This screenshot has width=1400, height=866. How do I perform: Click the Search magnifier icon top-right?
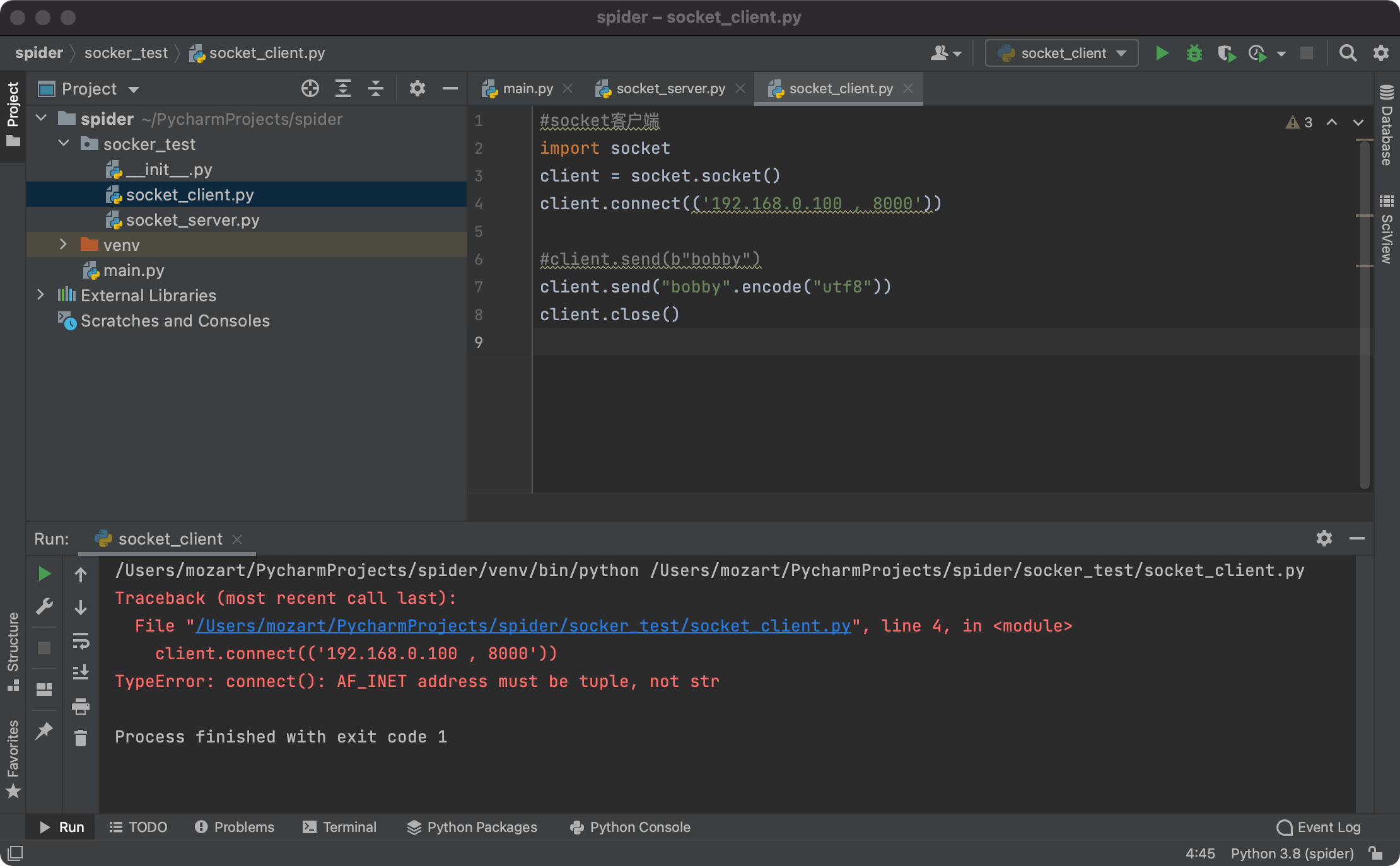tap(1348, 52)
